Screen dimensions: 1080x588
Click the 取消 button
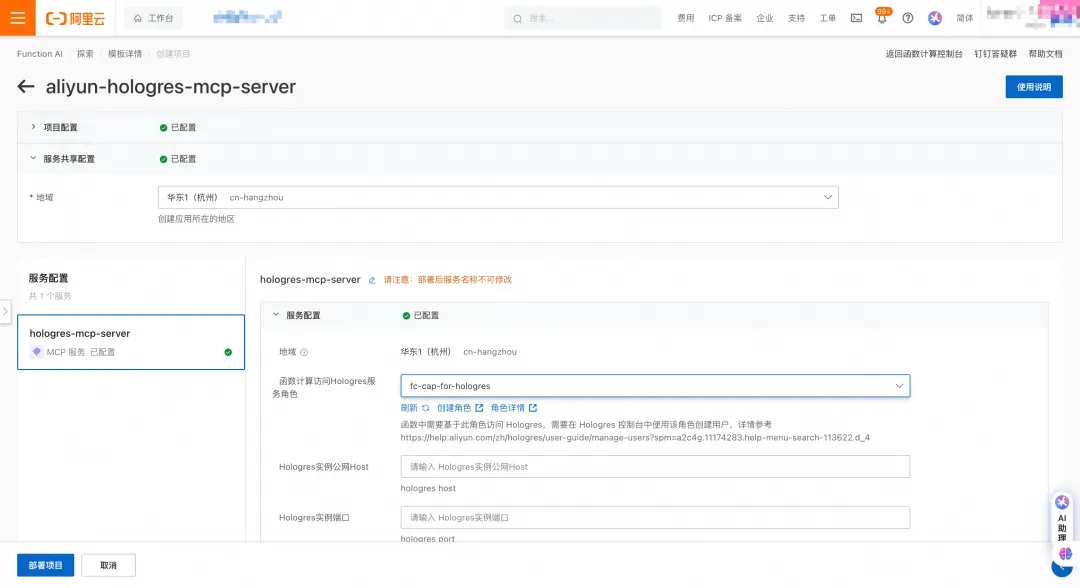point(108,565)
